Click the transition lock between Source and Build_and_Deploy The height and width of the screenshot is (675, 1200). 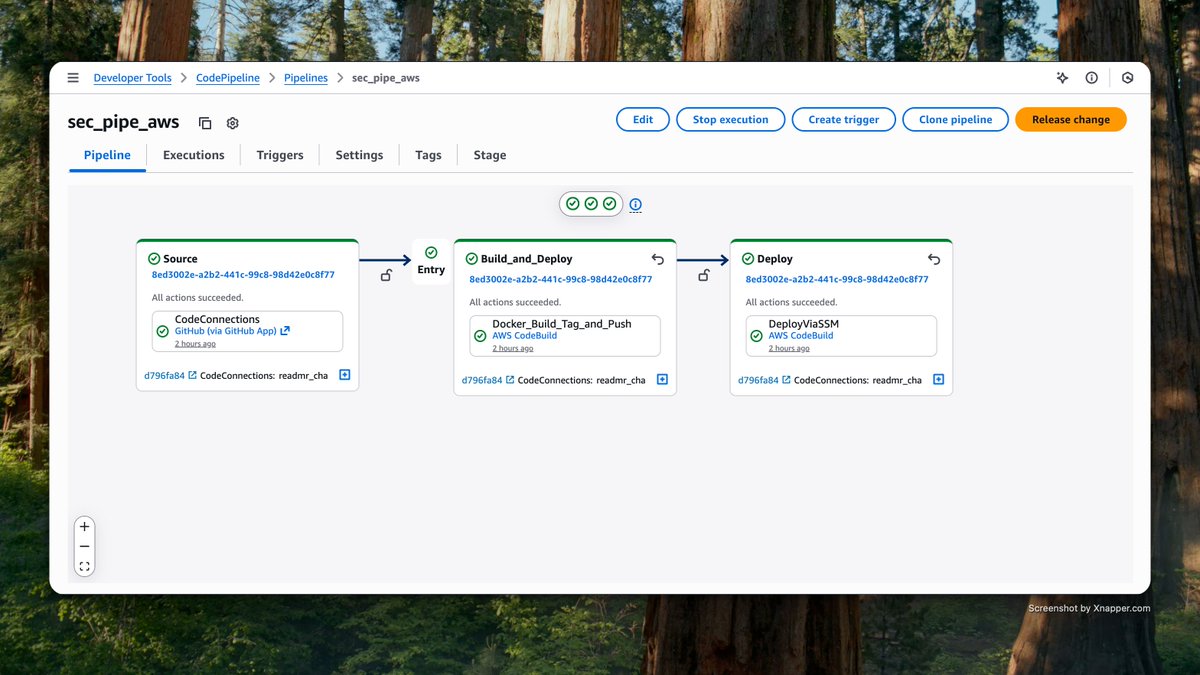click(386, 275)
